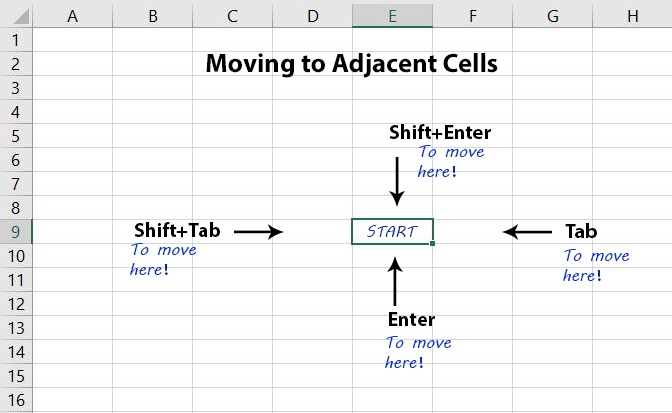
Task: Click the bold Enter label
Action: [x=411, y=320]
